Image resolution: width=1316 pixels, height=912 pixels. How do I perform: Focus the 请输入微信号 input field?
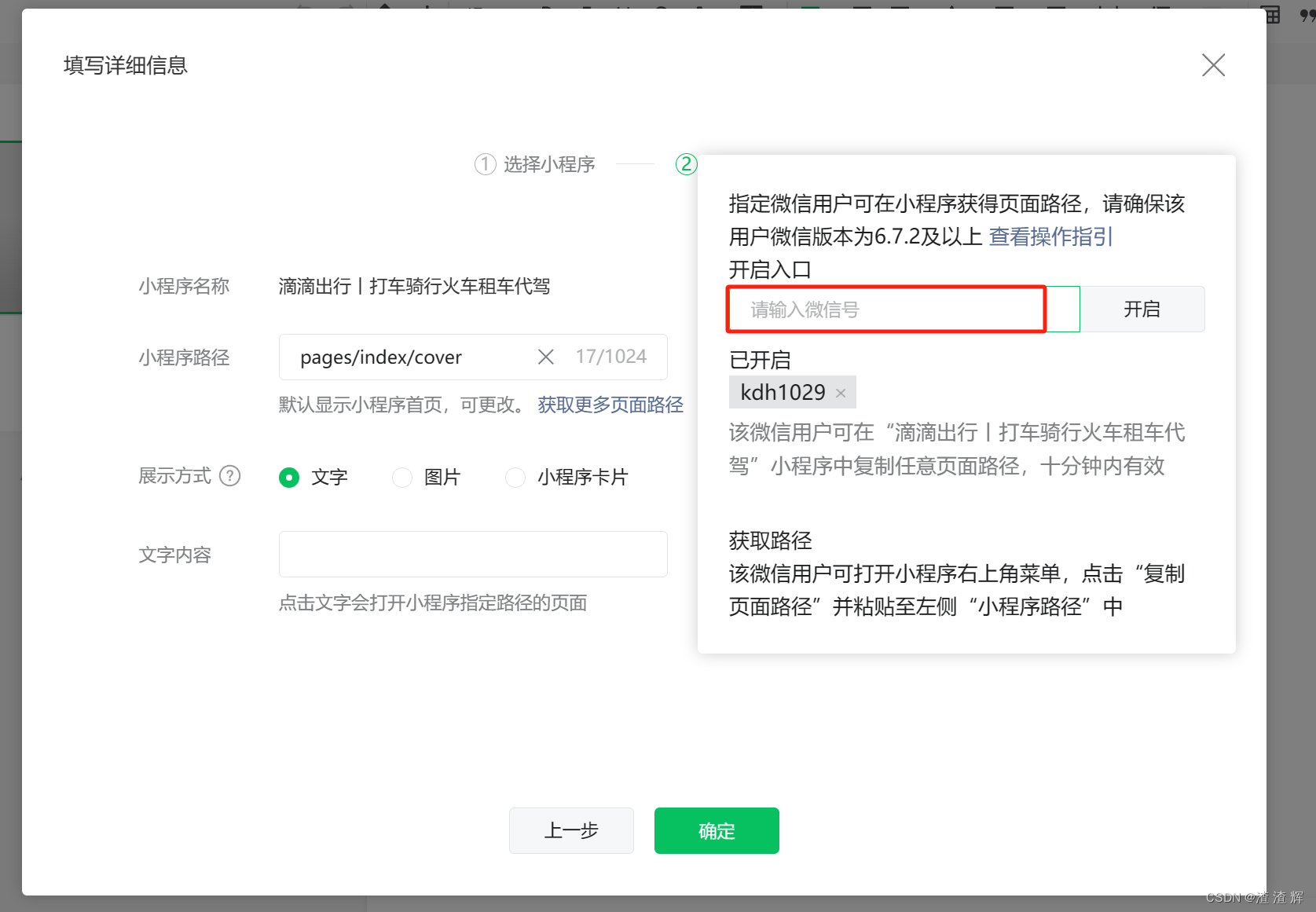(904, 309)
